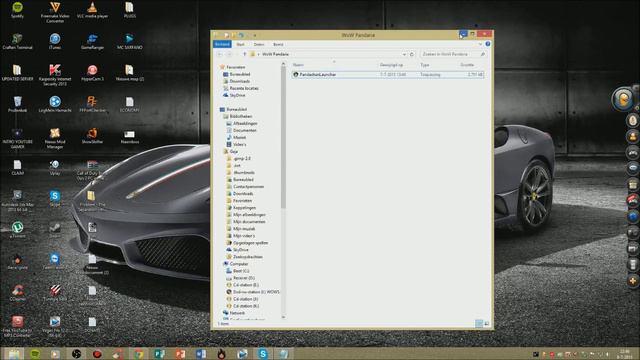Open Koppelingen folder in tree
Viewport: 640px width, 360px height.
(244, 208)
